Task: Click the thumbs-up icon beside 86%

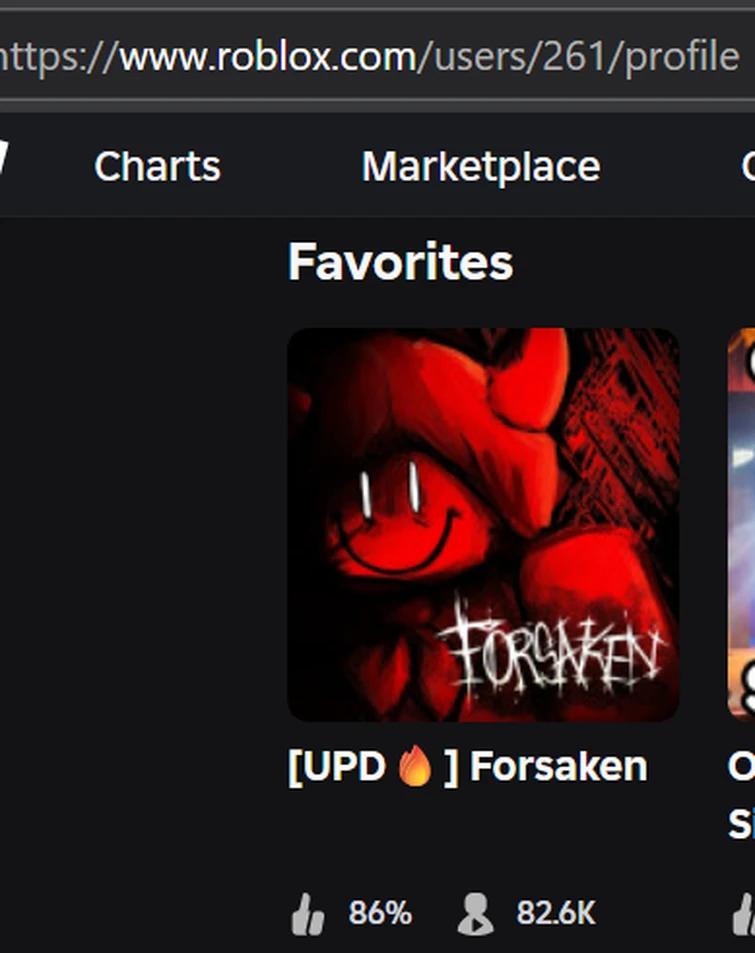Action: pos(308,913)
